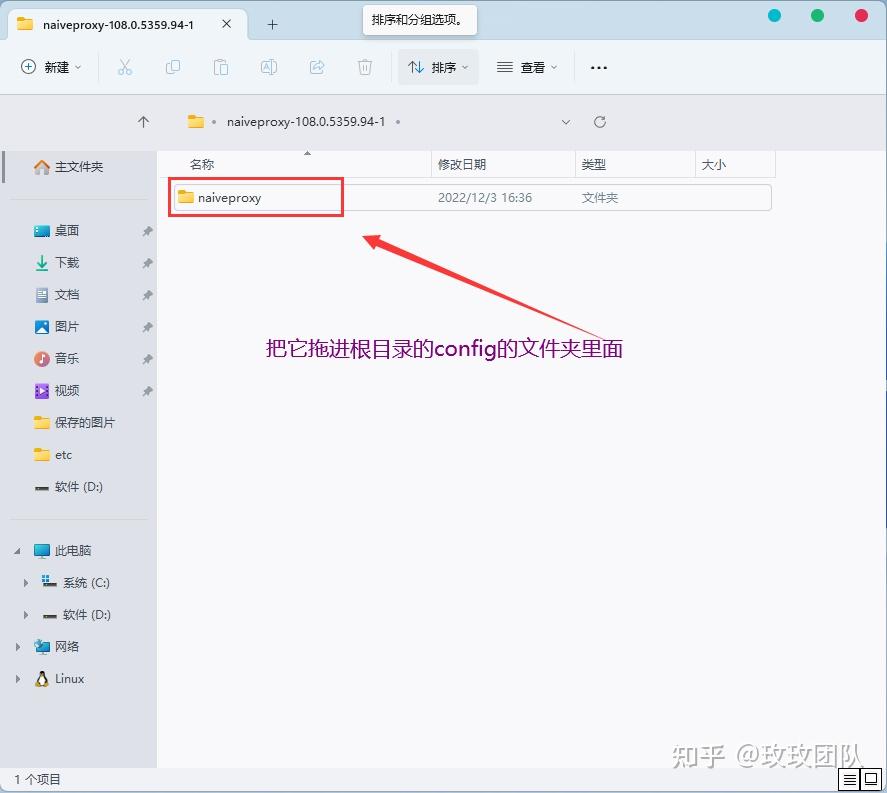The height and width of the screenshot is (793, 887).
Task: Click the green maximize window circle
Action: [x=817, y=15]
